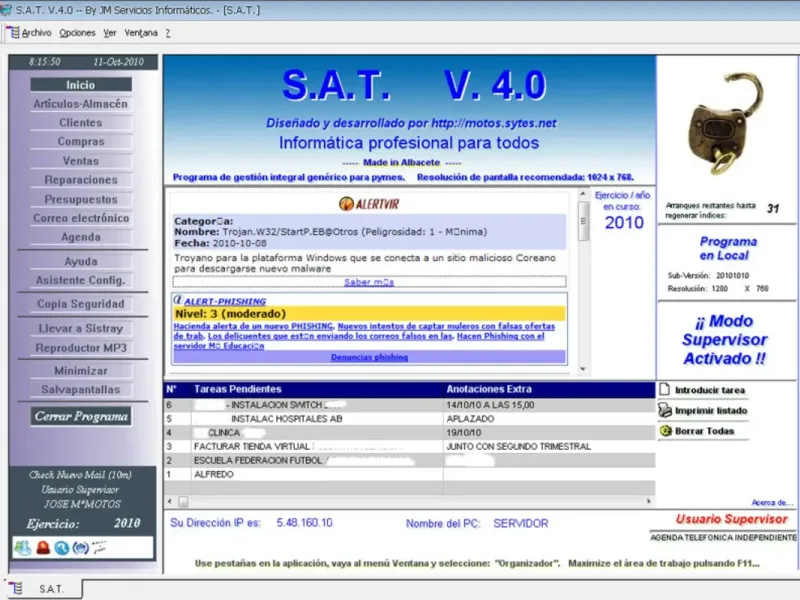Open the ? help menu

(168, 33)
